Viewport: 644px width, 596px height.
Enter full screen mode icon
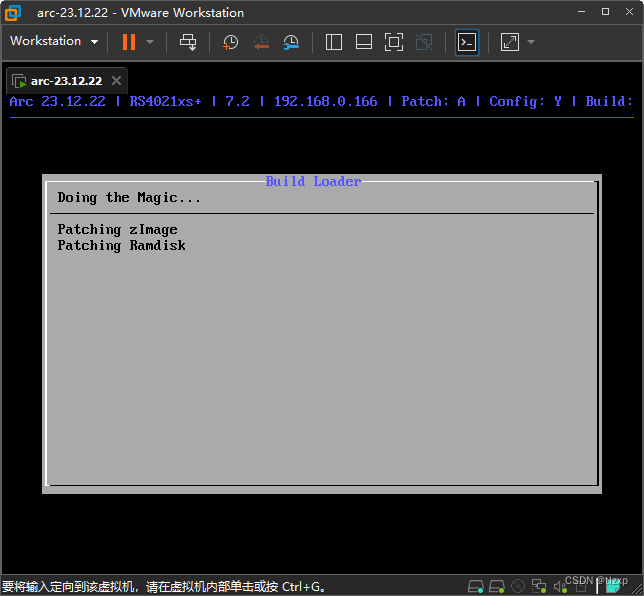[393, 42]
